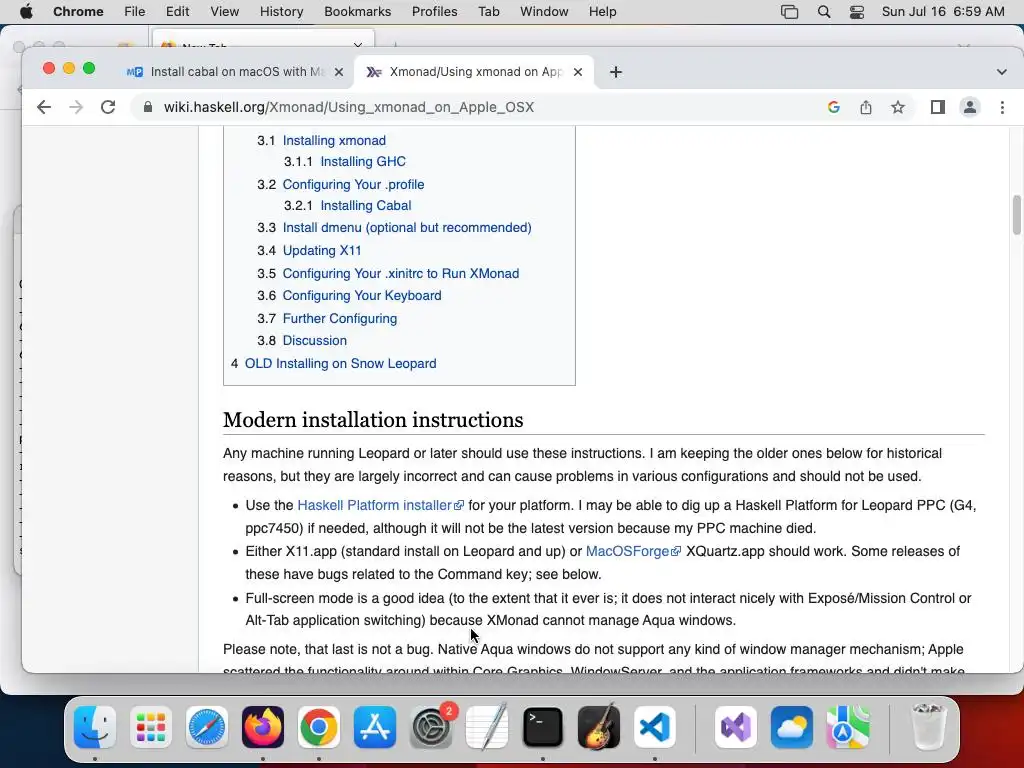Screen dimensions: 1024x768
Task: Open the Haskell Platform installer link
Action: click(x=381, y=505)
